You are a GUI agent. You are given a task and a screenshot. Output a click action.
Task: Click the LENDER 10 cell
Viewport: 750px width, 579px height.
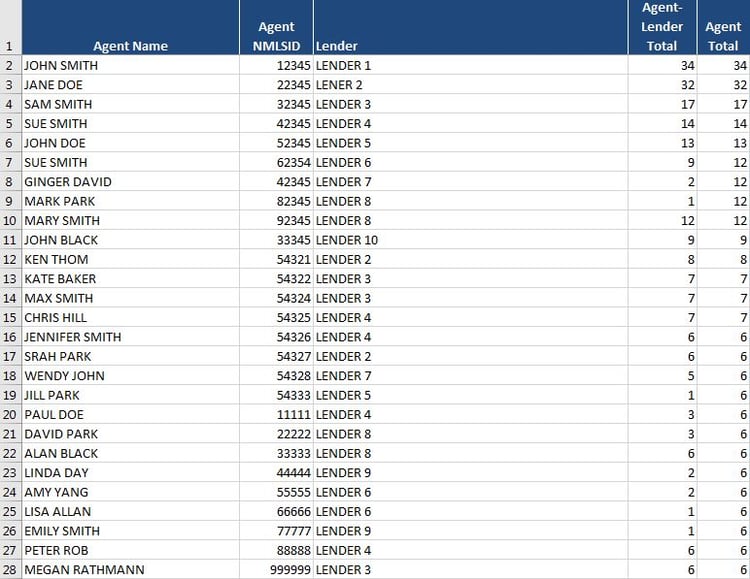[x=470, y=240]
